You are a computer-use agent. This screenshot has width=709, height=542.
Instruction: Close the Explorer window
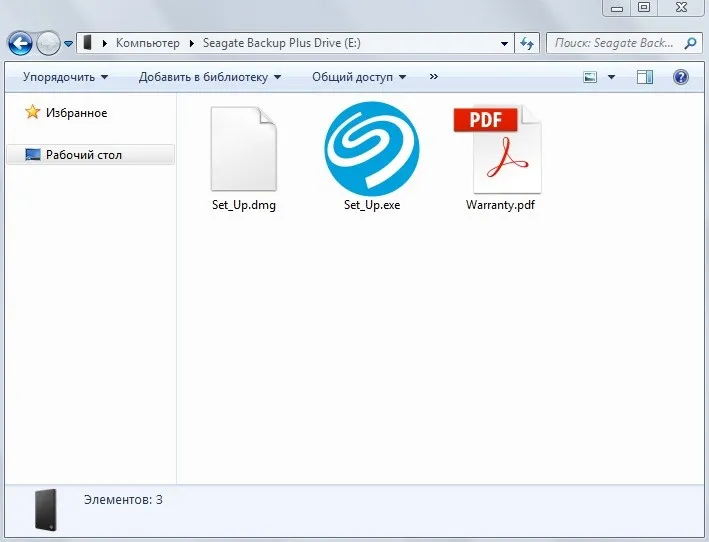pyautogui.click(x=681, y=8)
